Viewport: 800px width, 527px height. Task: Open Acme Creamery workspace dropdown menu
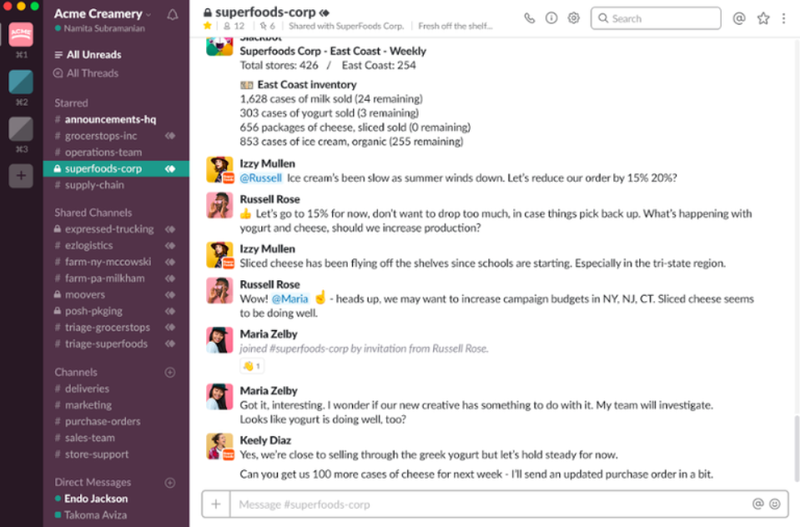[103, 14]
